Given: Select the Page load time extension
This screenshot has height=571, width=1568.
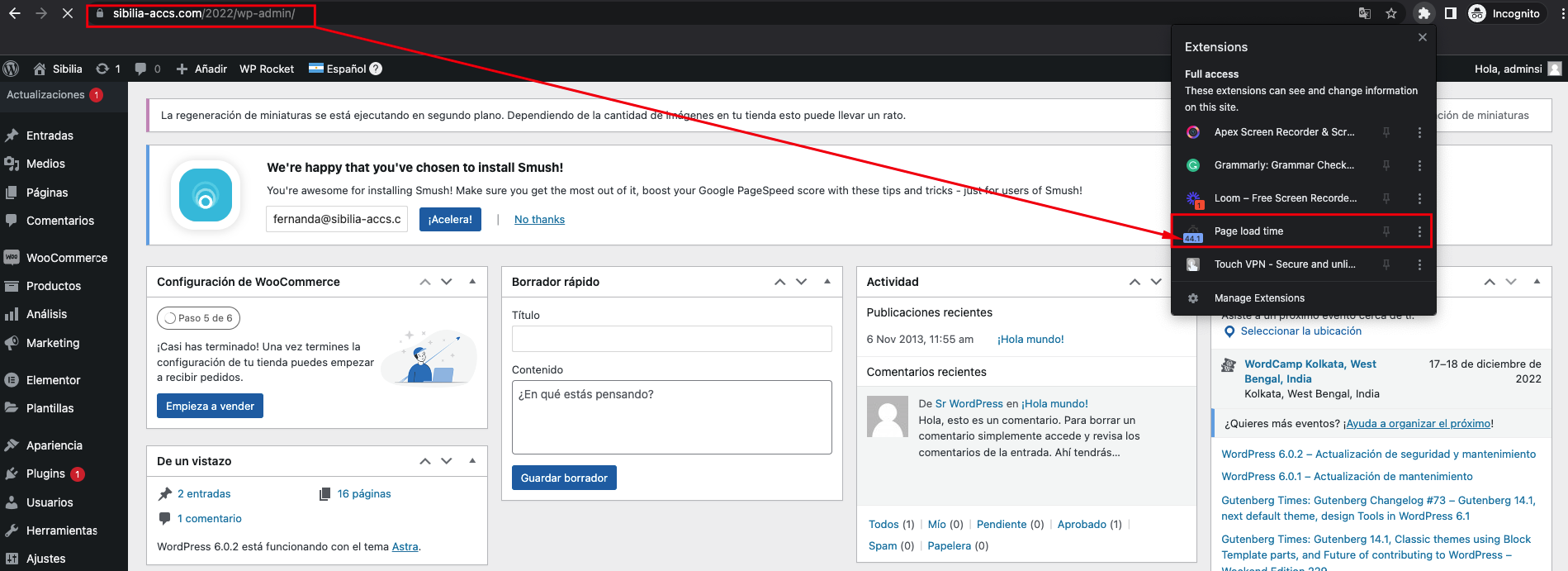Looking at the screenshot, I should [1248, 231].
